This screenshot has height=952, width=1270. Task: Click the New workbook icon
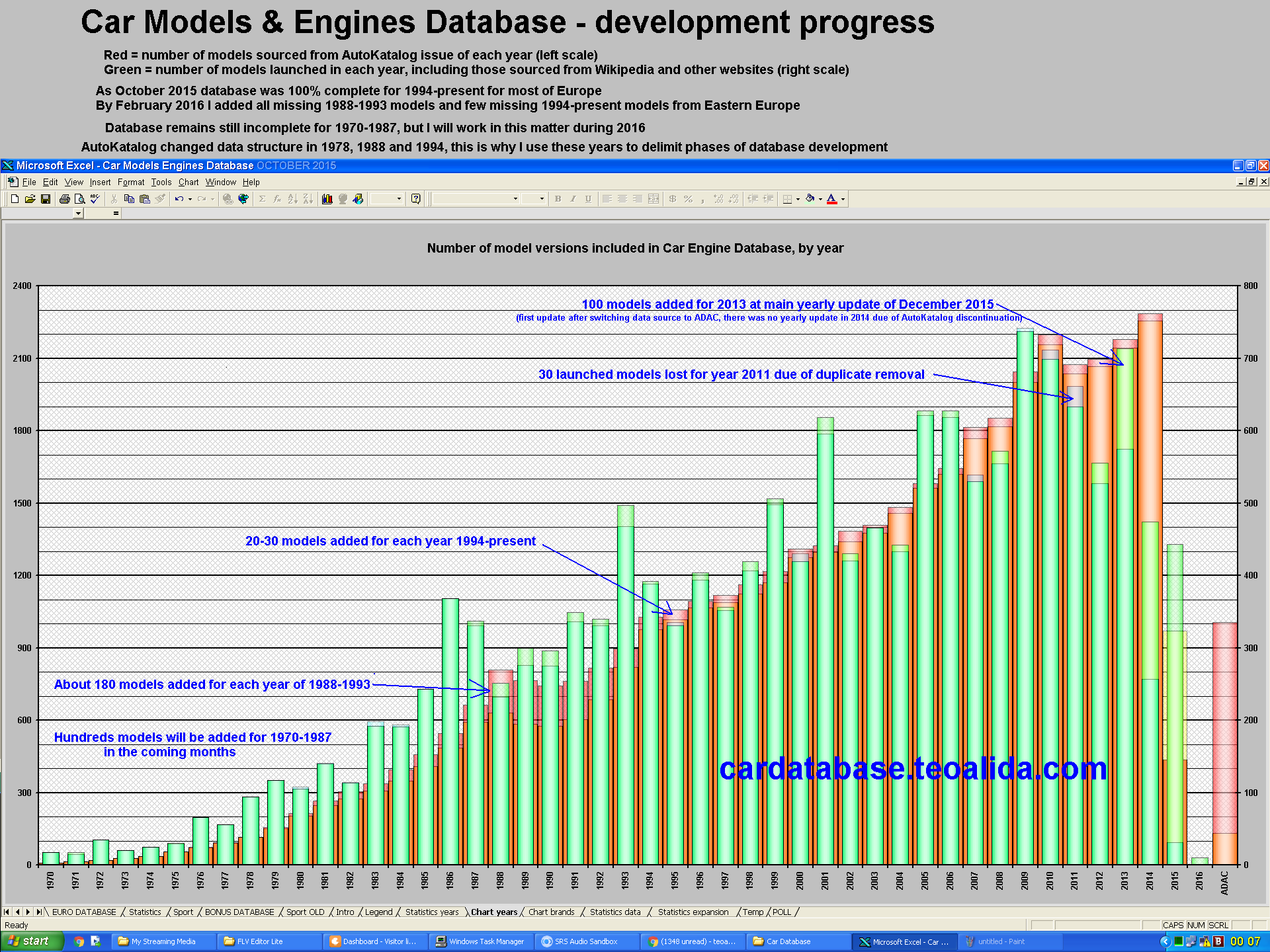click(15, 199)
